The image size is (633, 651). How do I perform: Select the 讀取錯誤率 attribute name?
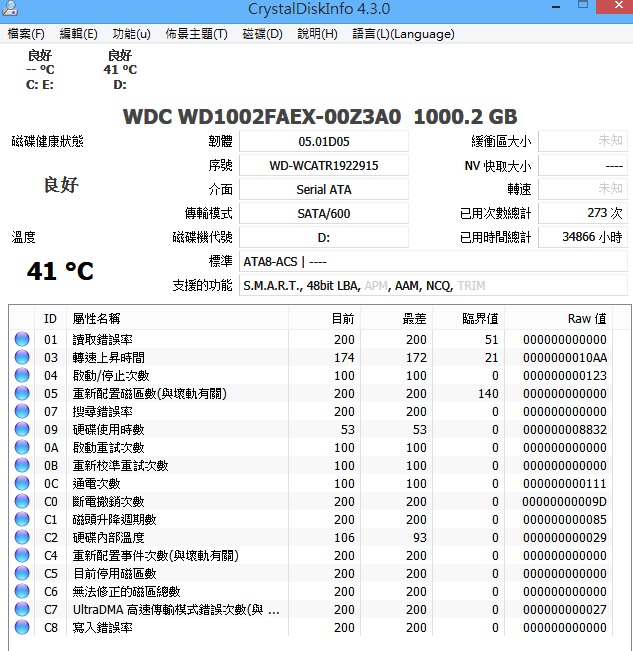tap(103, 340)
